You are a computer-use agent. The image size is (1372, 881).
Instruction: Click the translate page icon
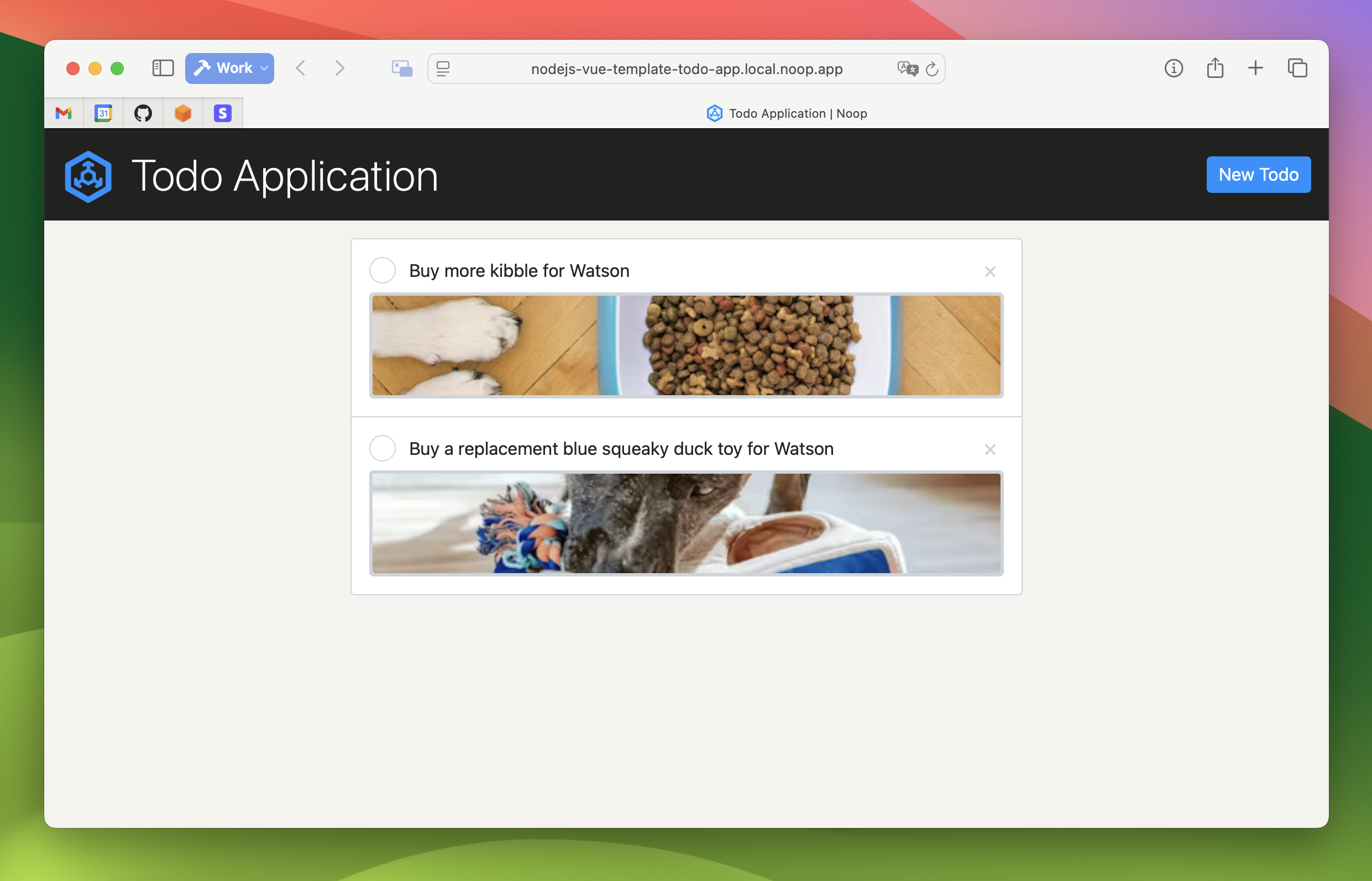coord(907,68)
